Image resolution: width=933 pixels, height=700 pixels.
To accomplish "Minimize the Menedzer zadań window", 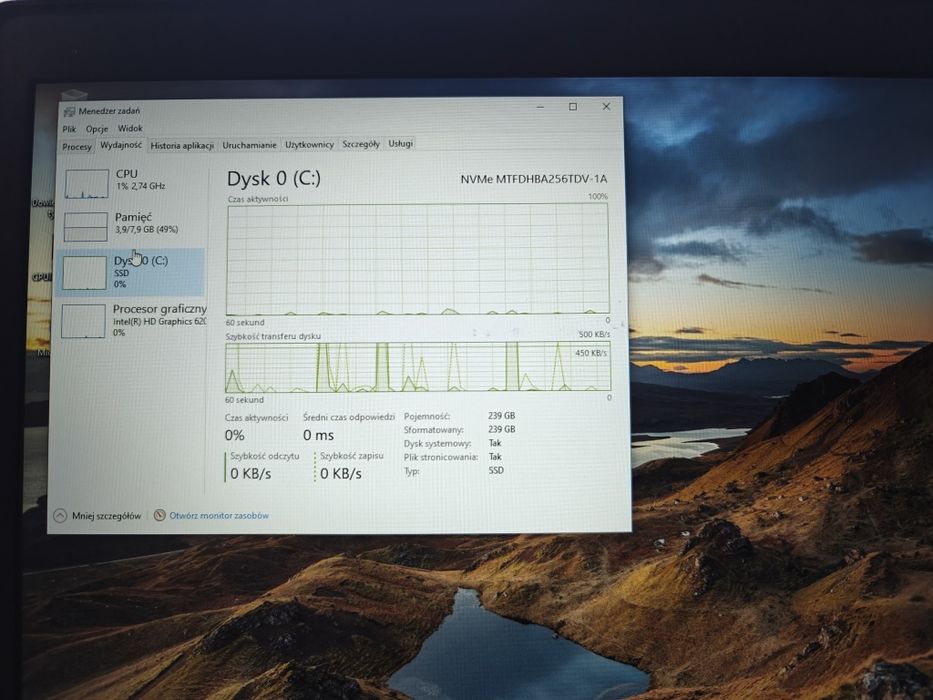I will coord(540,107).
